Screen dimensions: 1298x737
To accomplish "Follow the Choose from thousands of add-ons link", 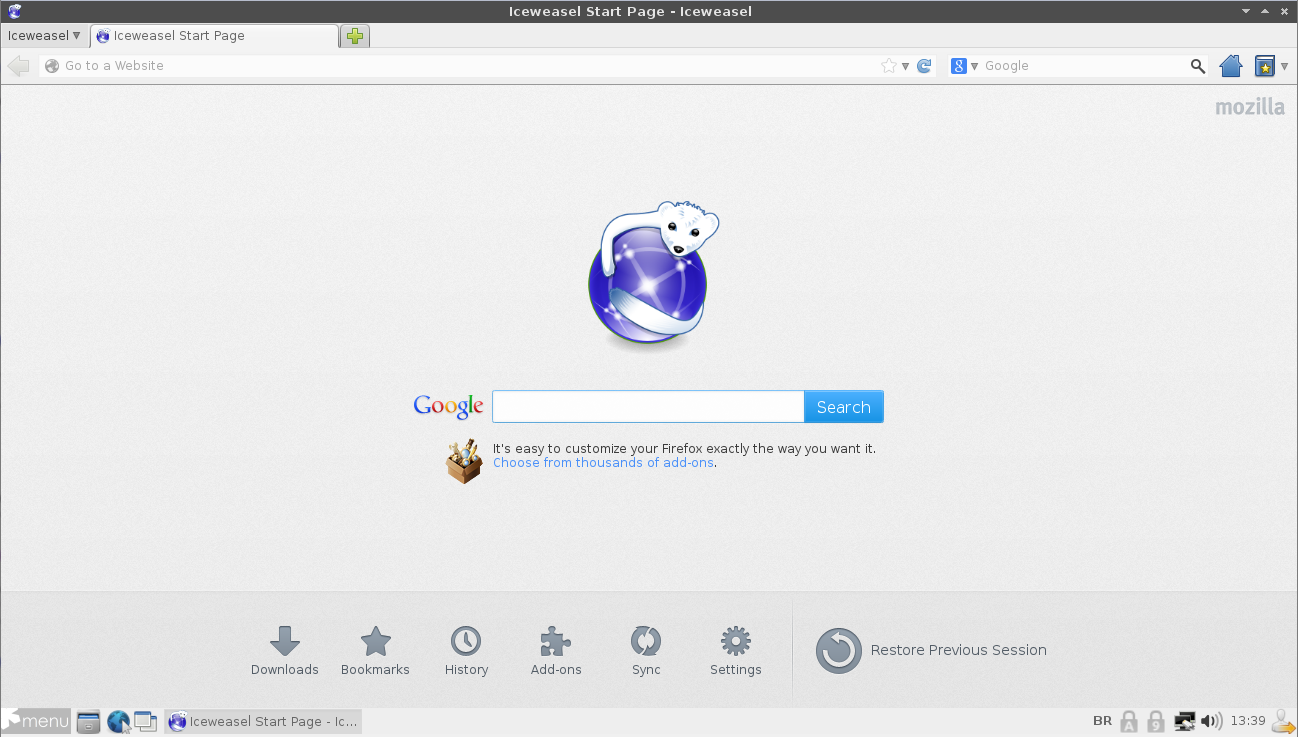I will point(604,463).
